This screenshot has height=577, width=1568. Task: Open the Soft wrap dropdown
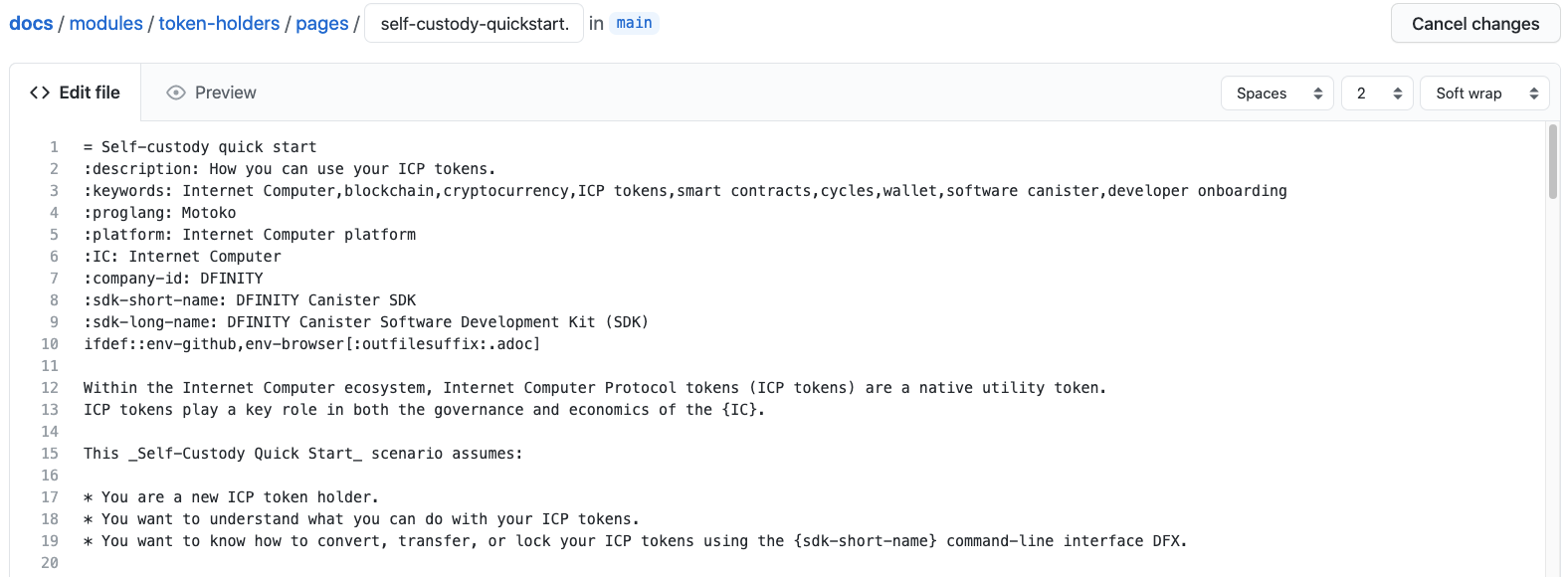point(1483,92)
